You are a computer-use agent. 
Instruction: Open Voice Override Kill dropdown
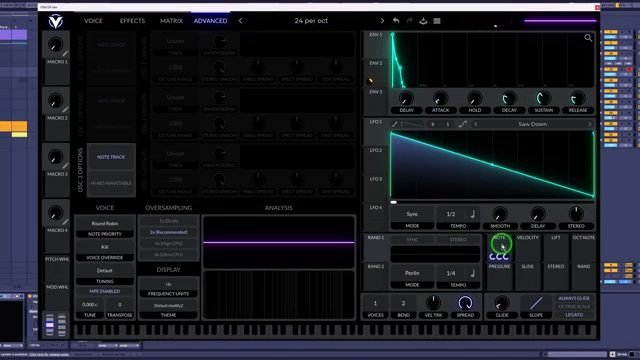click(x=105, y=247)
